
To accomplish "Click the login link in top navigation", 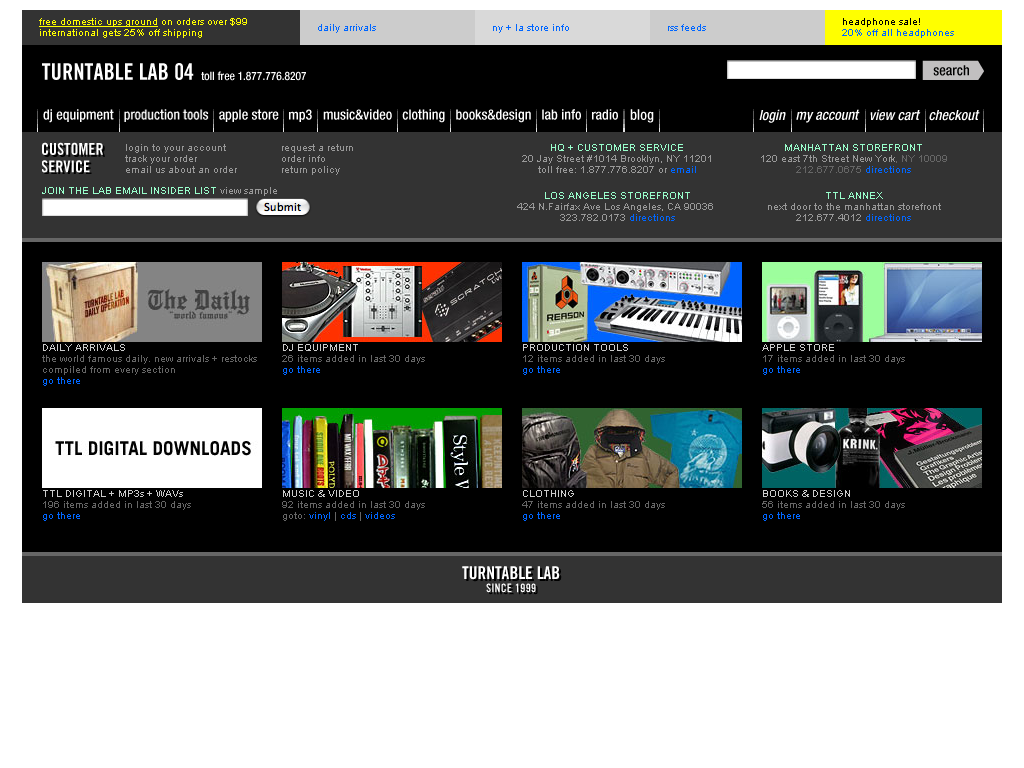I will 772,116.
